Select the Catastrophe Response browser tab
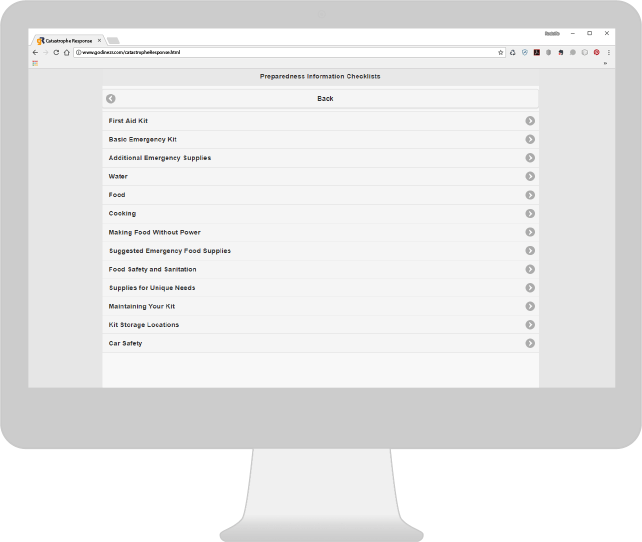The height and width of the screenshot is (542, 642). coord(68,41)
